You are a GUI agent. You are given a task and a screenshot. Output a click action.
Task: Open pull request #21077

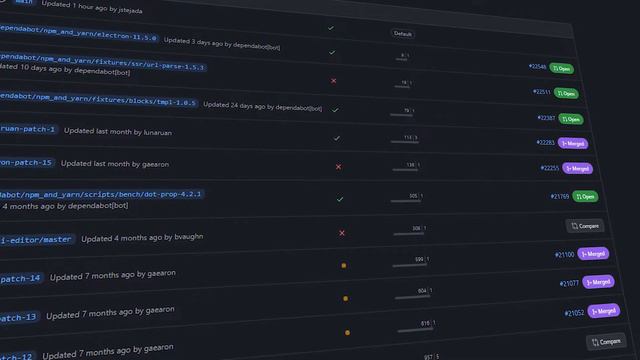click(569, 283)
